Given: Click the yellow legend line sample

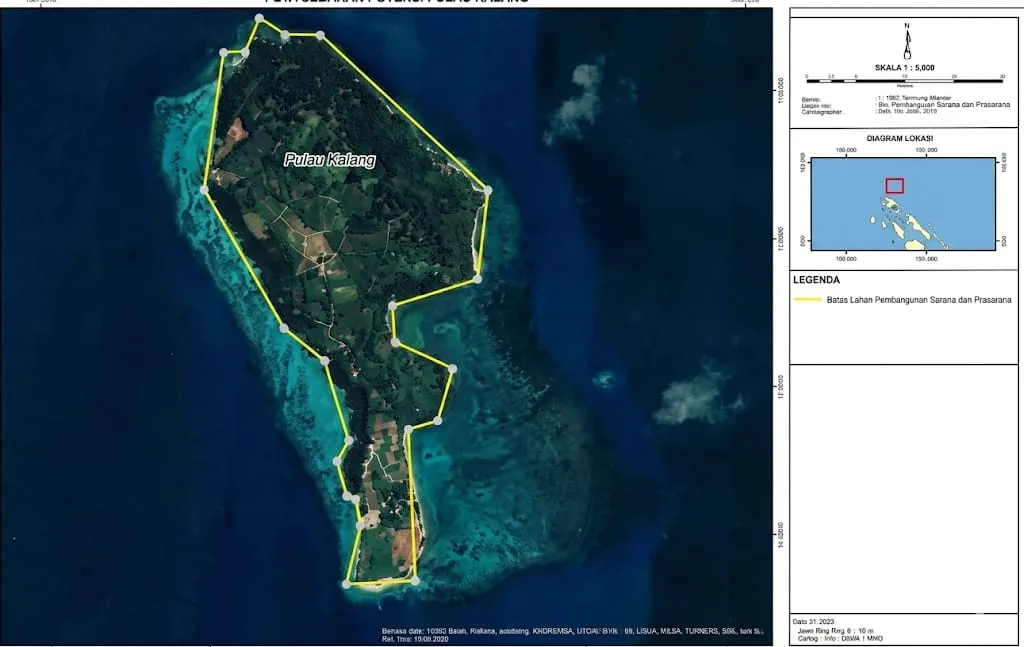Looking at the screenshot, I should 807,300.
